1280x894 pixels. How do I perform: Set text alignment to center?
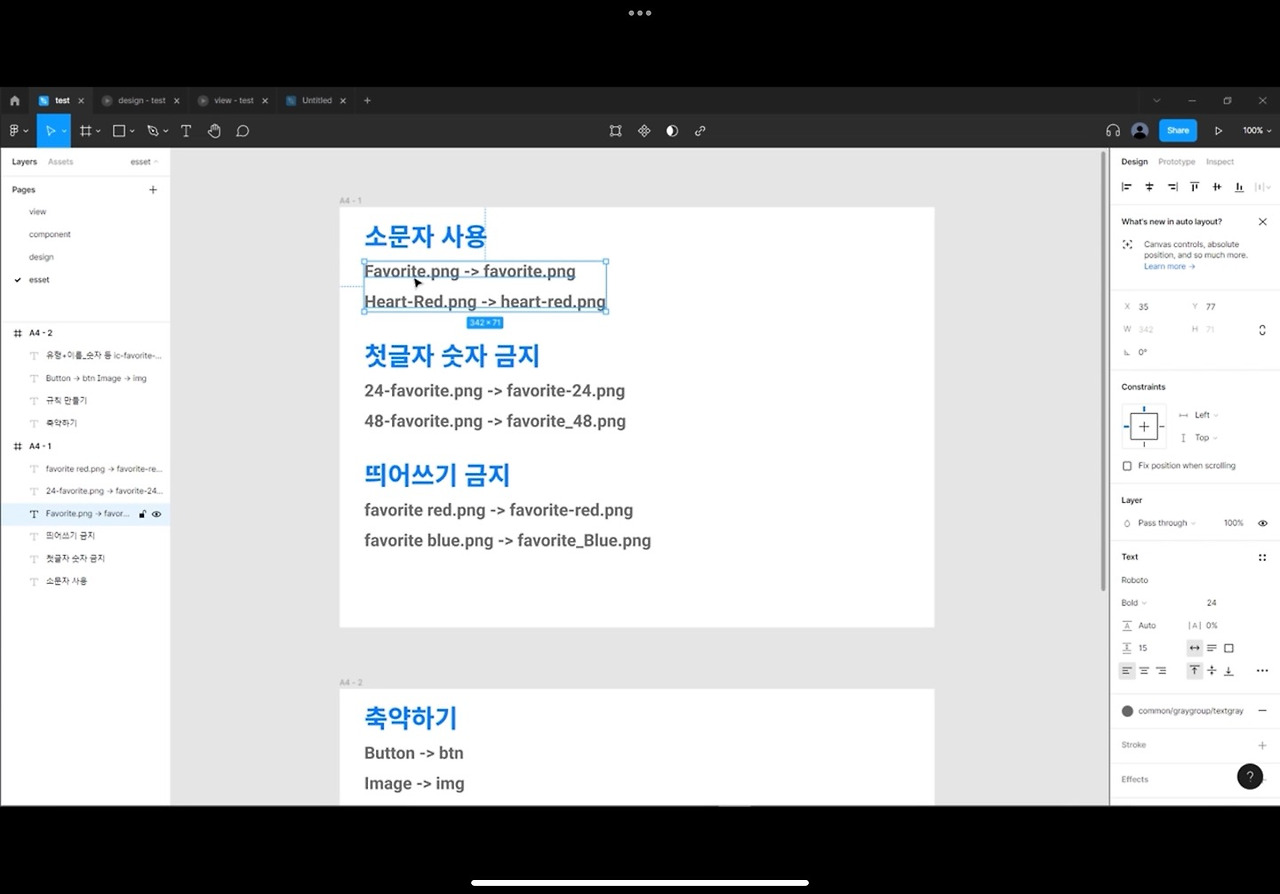1144,671
